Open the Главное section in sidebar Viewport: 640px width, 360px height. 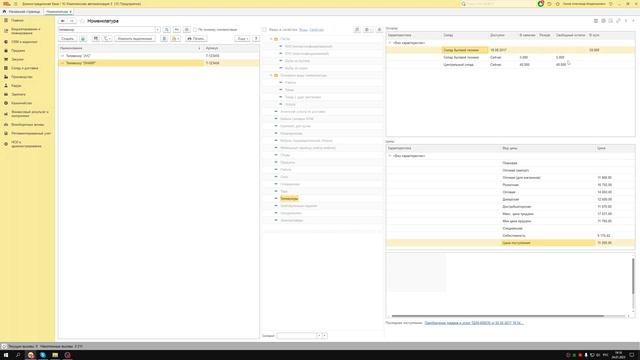17,20
